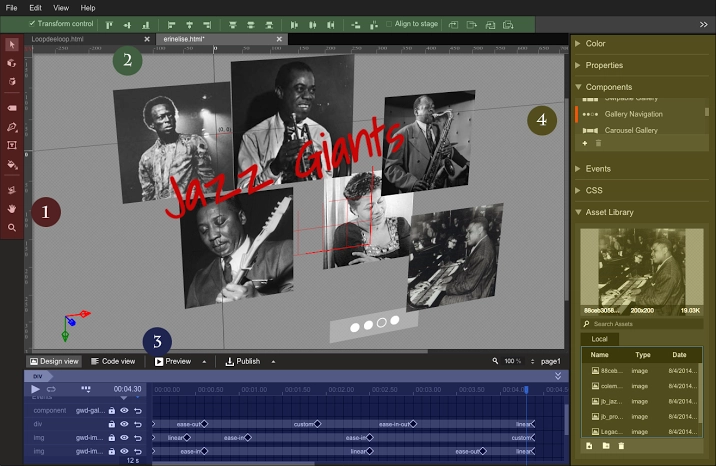This screenshot has height=466, width=716.
Task: Click the distribute top edges icon
Action: (x=233, y=25)
